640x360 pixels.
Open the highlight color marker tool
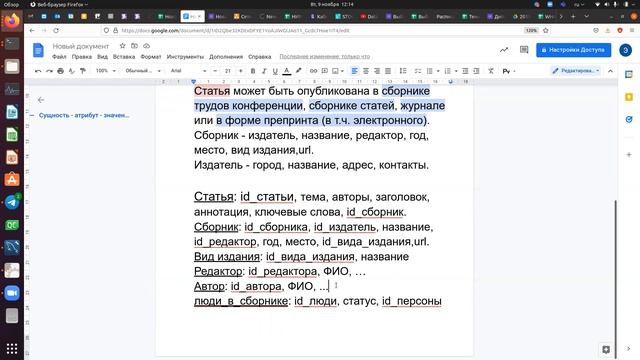point(298,71)
